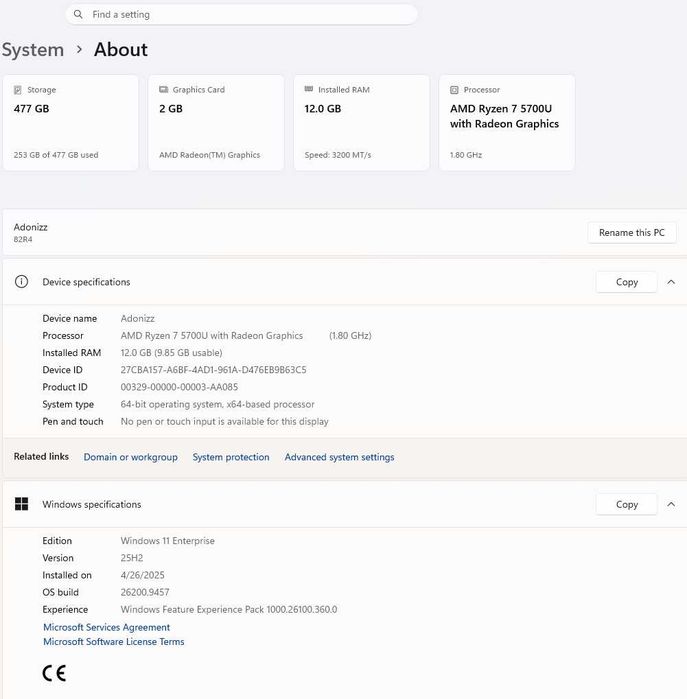Click the Graphics Card icon
This screenshot has height=699, width=687.
[164, 90]
